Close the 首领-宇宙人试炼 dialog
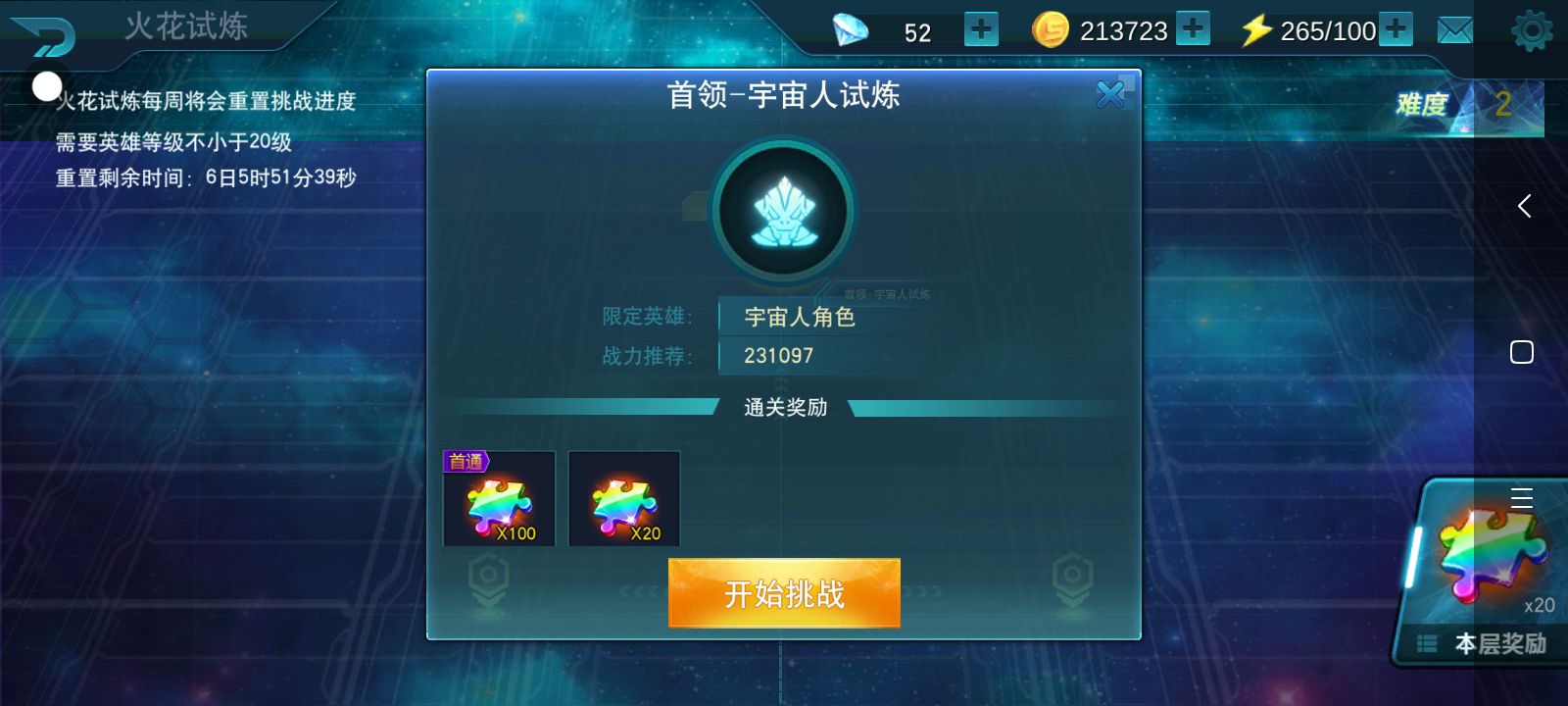The height and width of the screenshot is (706, 1568). click(1110, 94)
